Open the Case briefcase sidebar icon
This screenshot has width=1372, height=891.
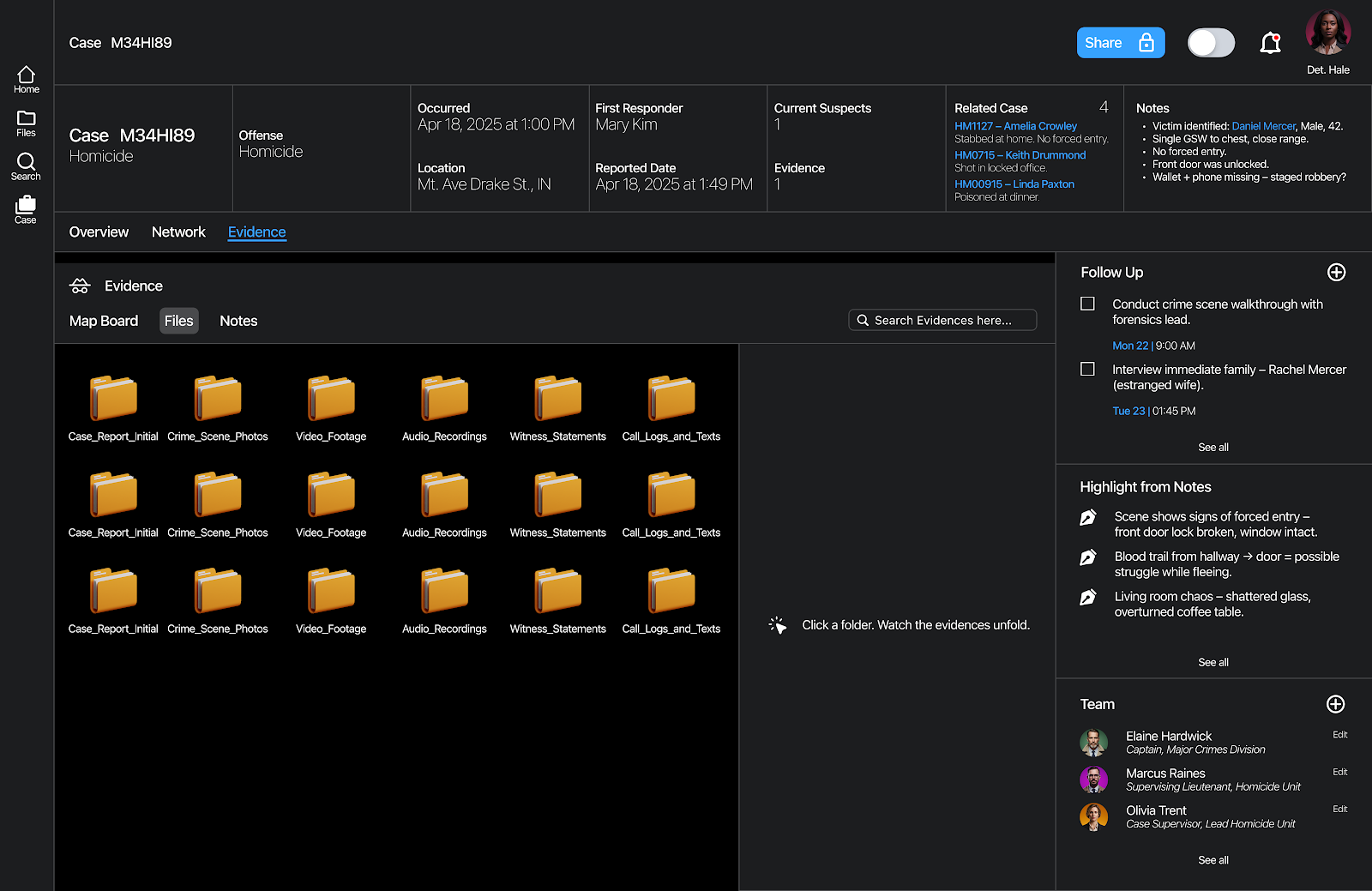(26, 209)
